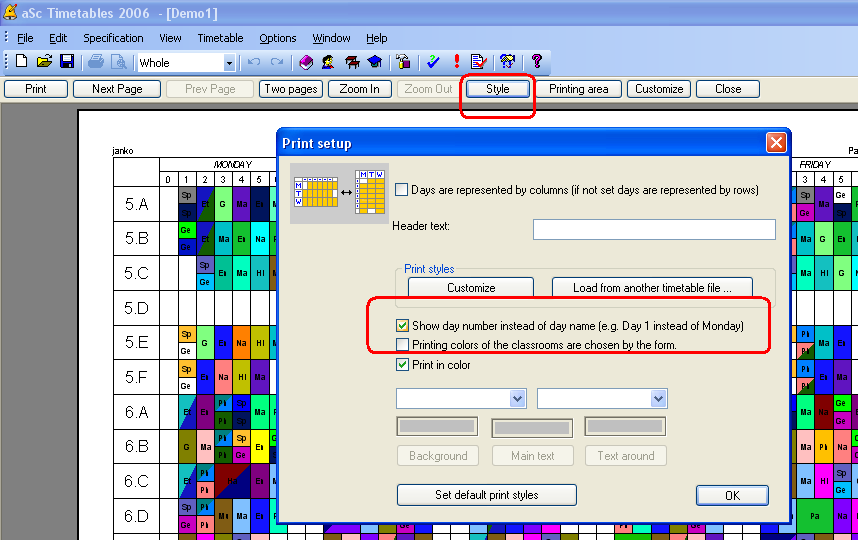The image size is (858, 540).
Task: Click the purple question mark help icon
Action: click(x=537, y=62)
